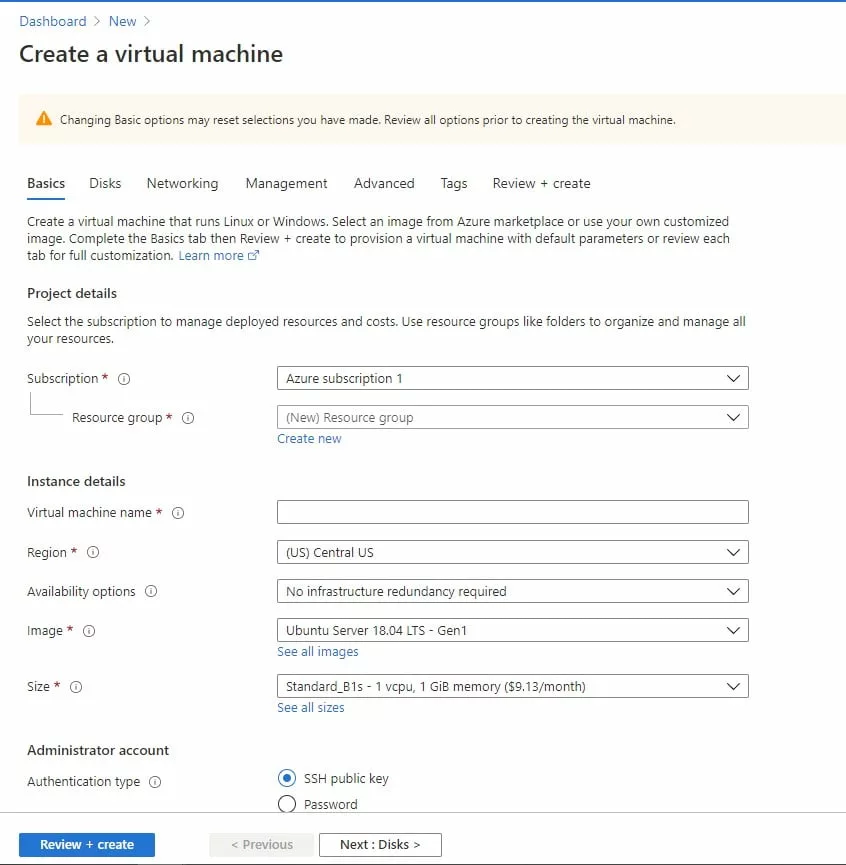Click the info icon next to Resource group

tap(188, 418)
